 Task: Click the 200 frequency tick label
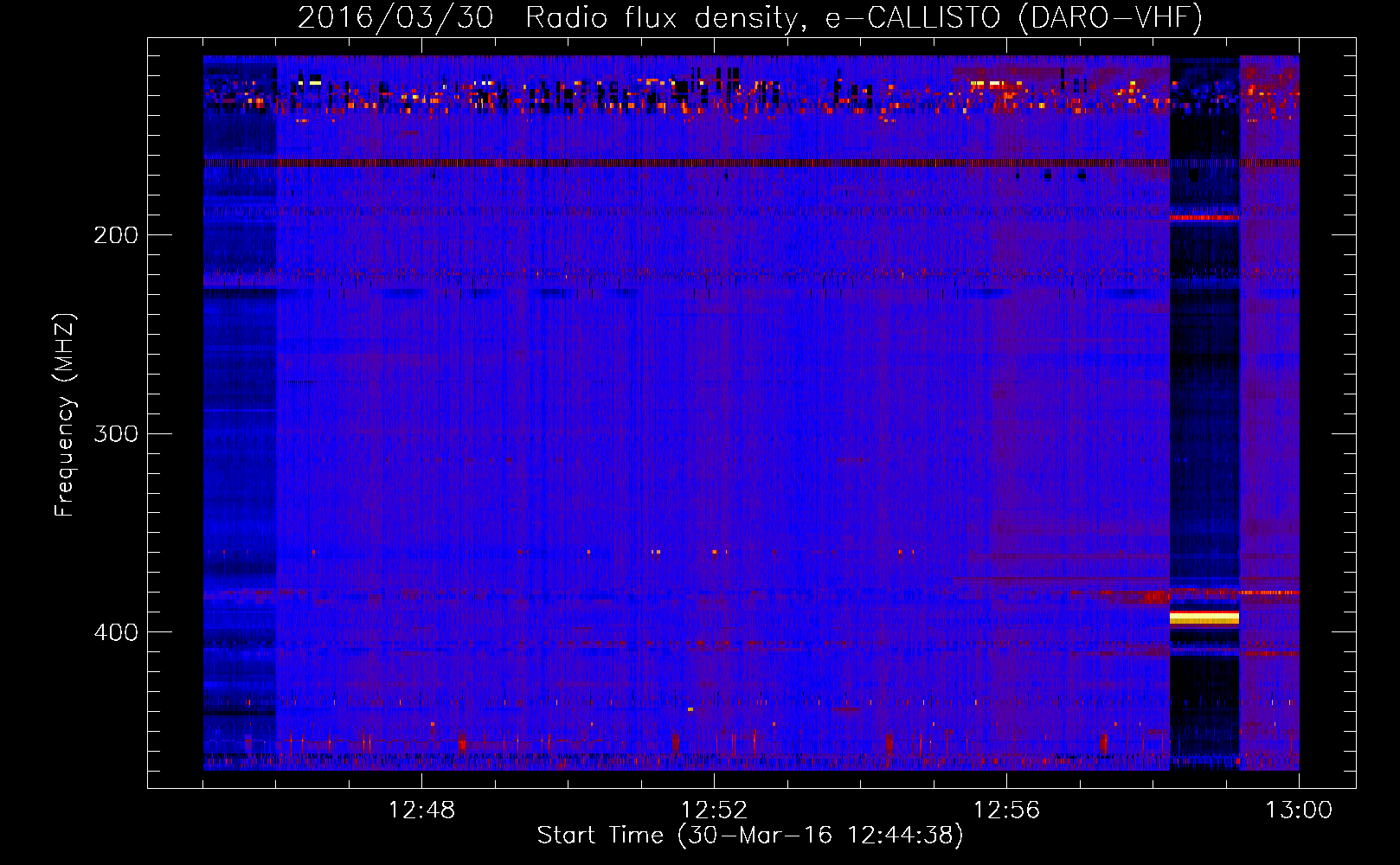click(x=116, y=235)
